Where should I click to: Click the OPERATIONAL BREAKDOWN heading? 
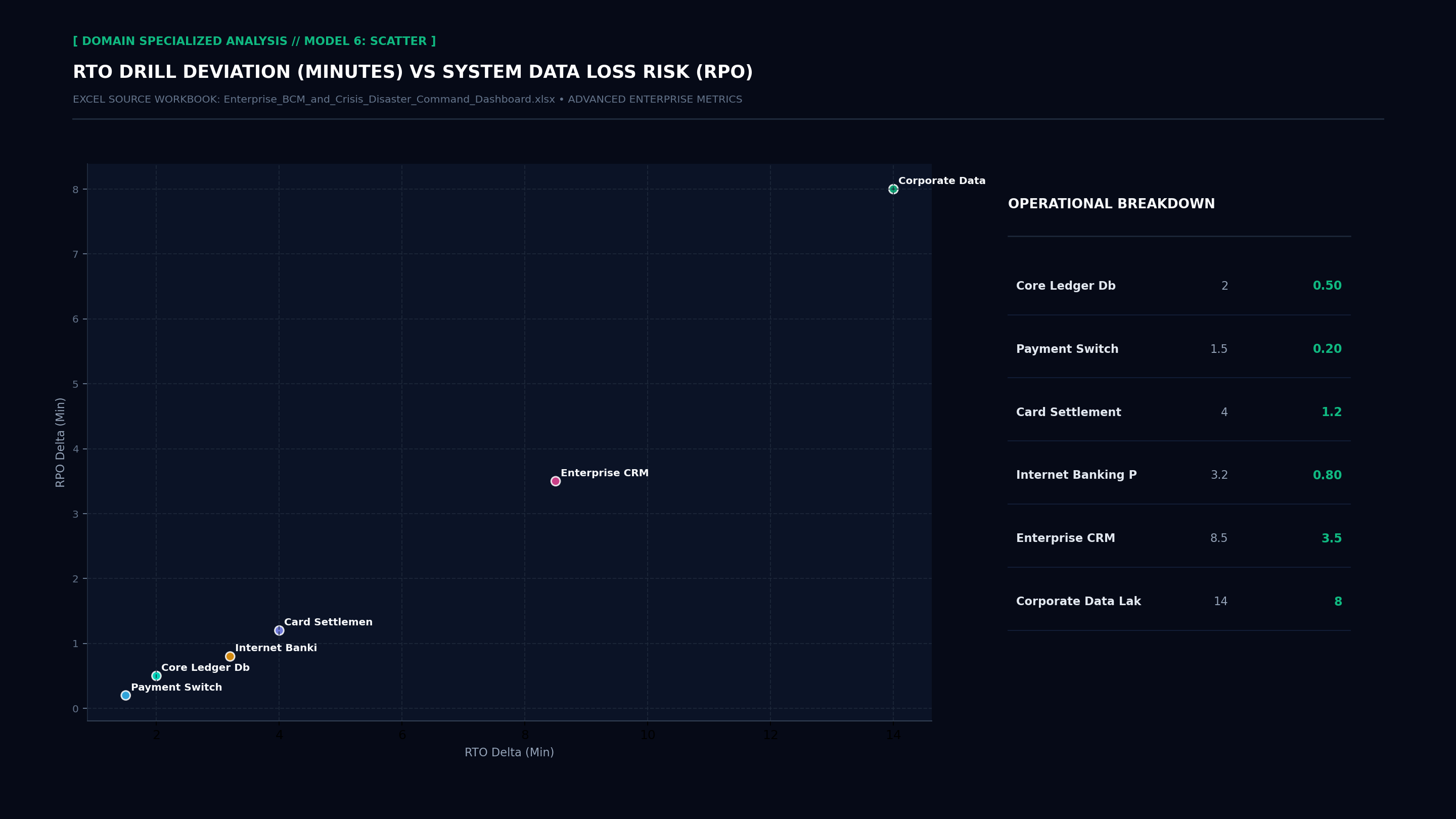(1111, 204)
